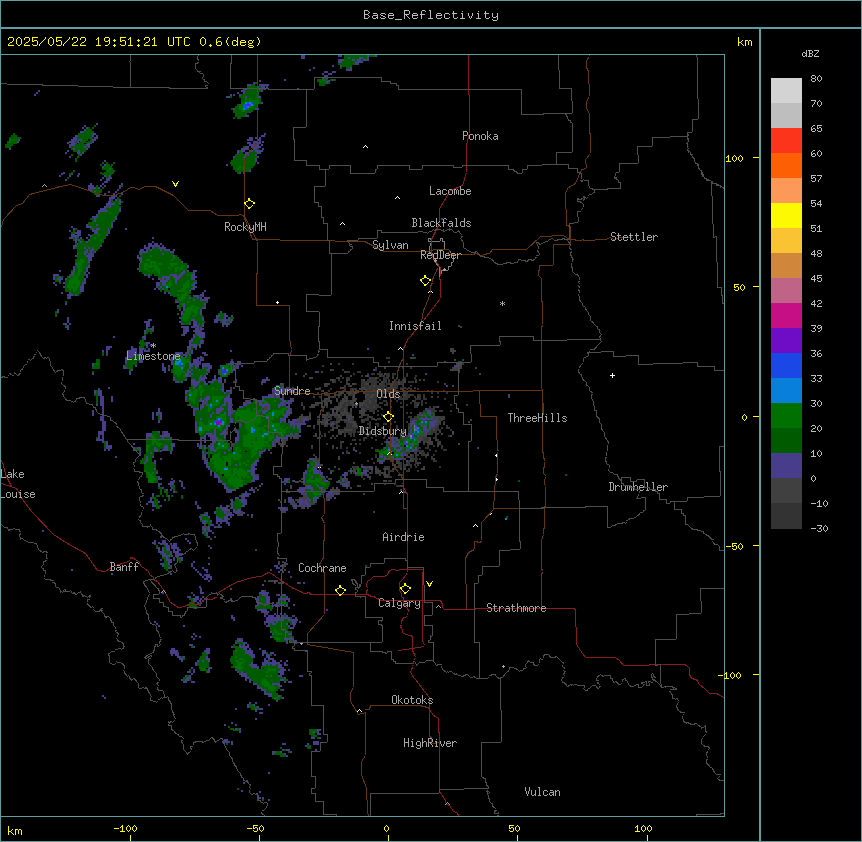Pick the orange 57-60 dBZ legend swatch
The height and width of the screenshot is (842, 862).
pos(786,165)
